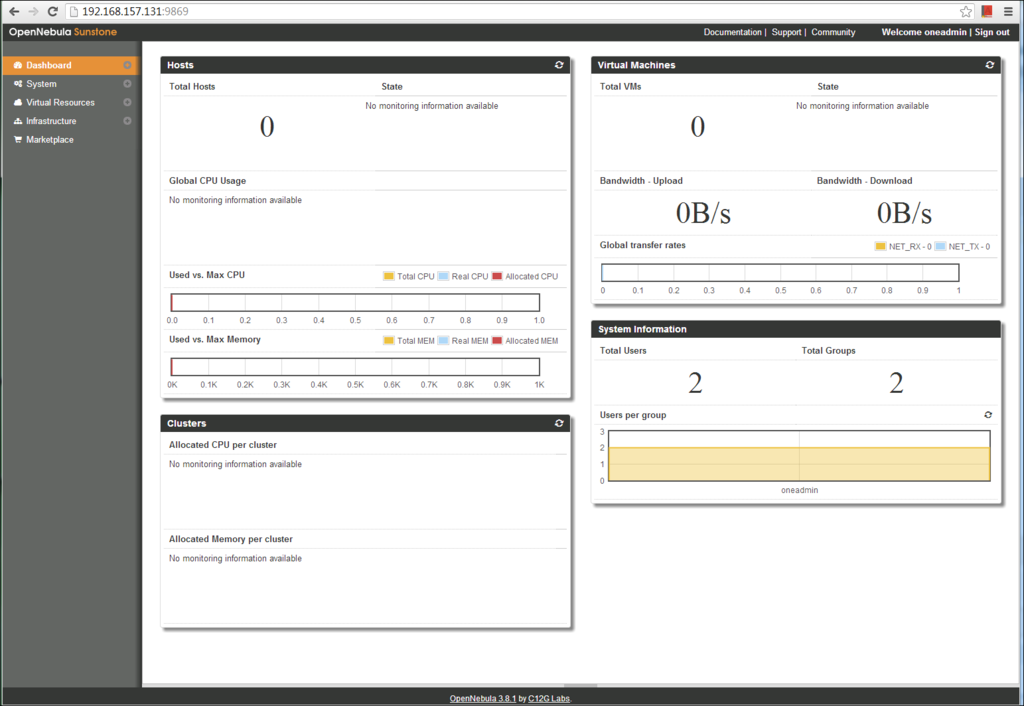
Task: Click the Allocated CPU per cluster heading
Action: coord(223,445)
